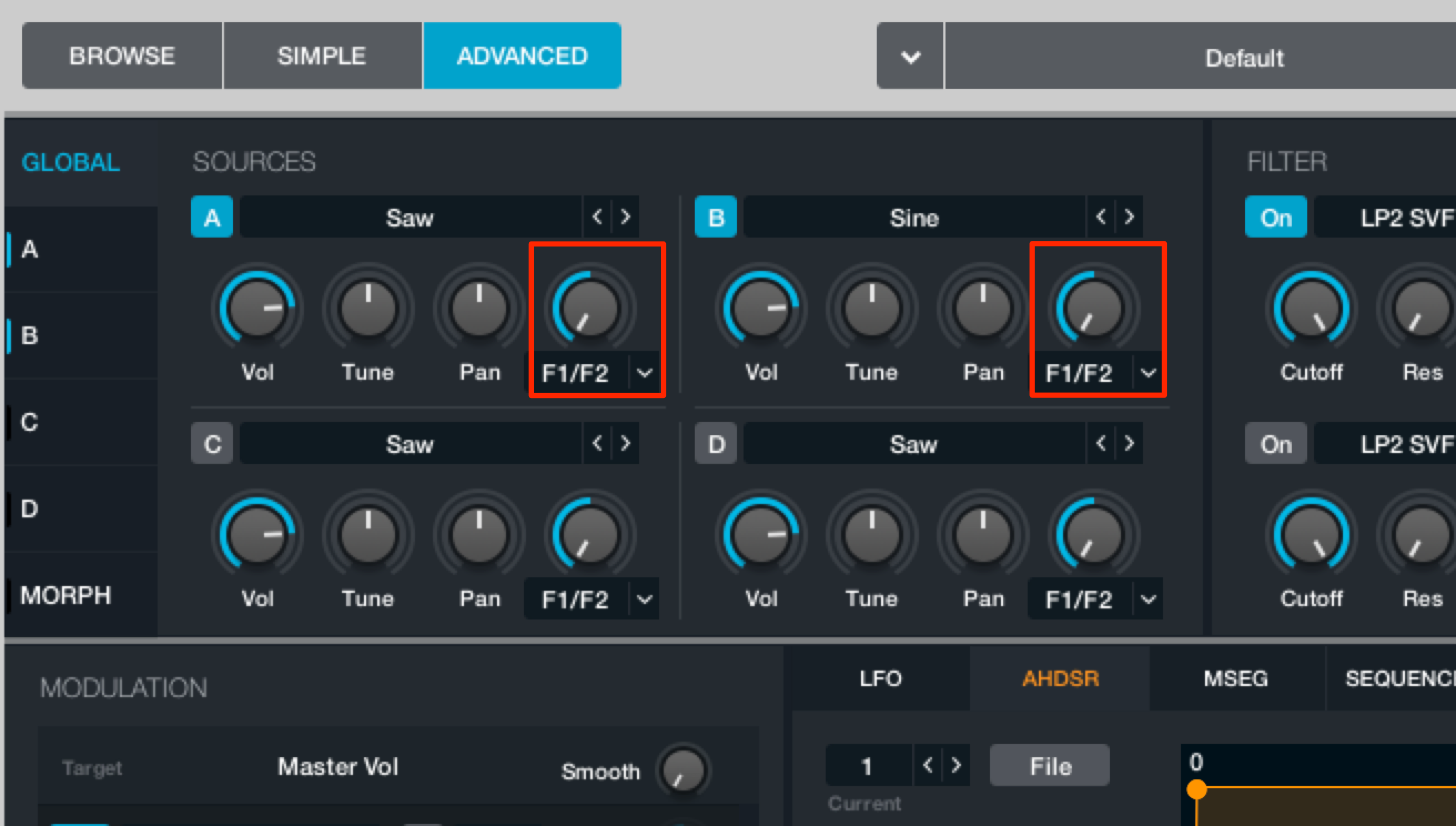Go to next AHDSR envelope number

point(956,765)
